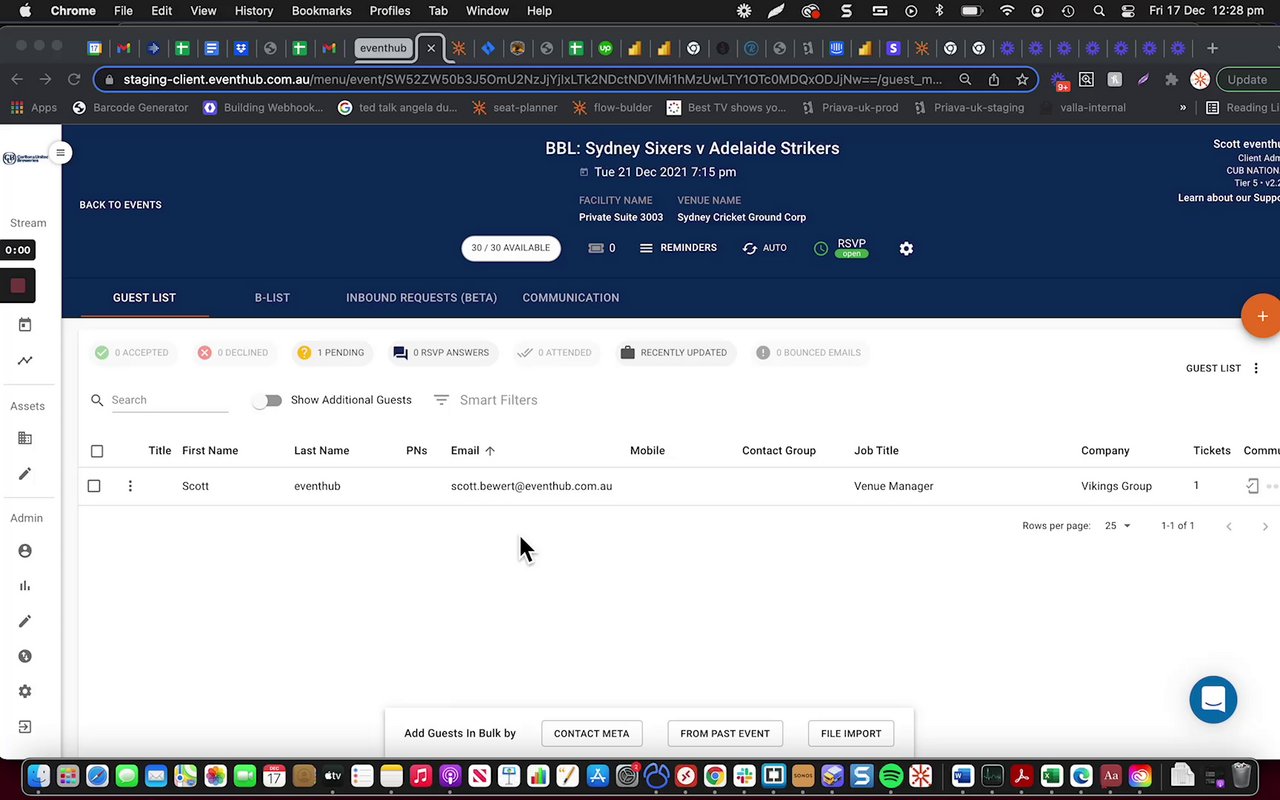Viewport: 1280px width, 800px height.
Task: Toggle Show Additional Guests switch
Action: (267, 400)
